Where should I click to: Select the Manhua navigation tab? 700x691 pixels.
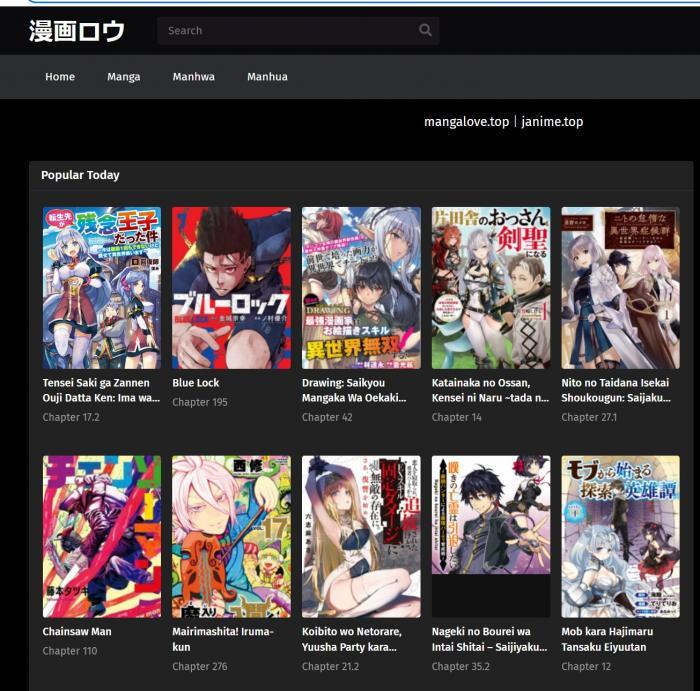pos(267,77)
